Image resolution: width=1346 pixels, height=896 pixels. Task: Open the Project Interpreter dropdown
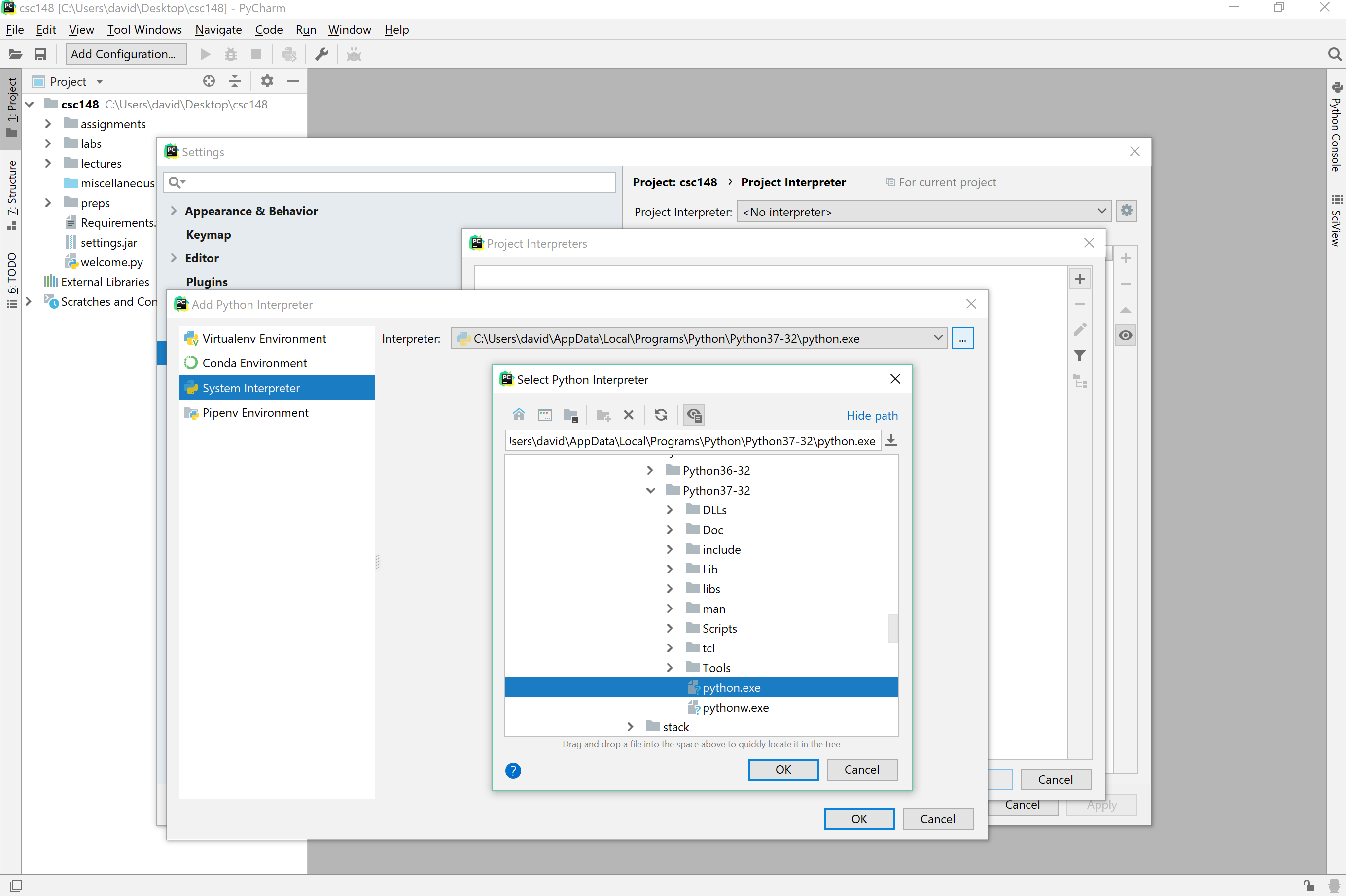(1101, 211)
